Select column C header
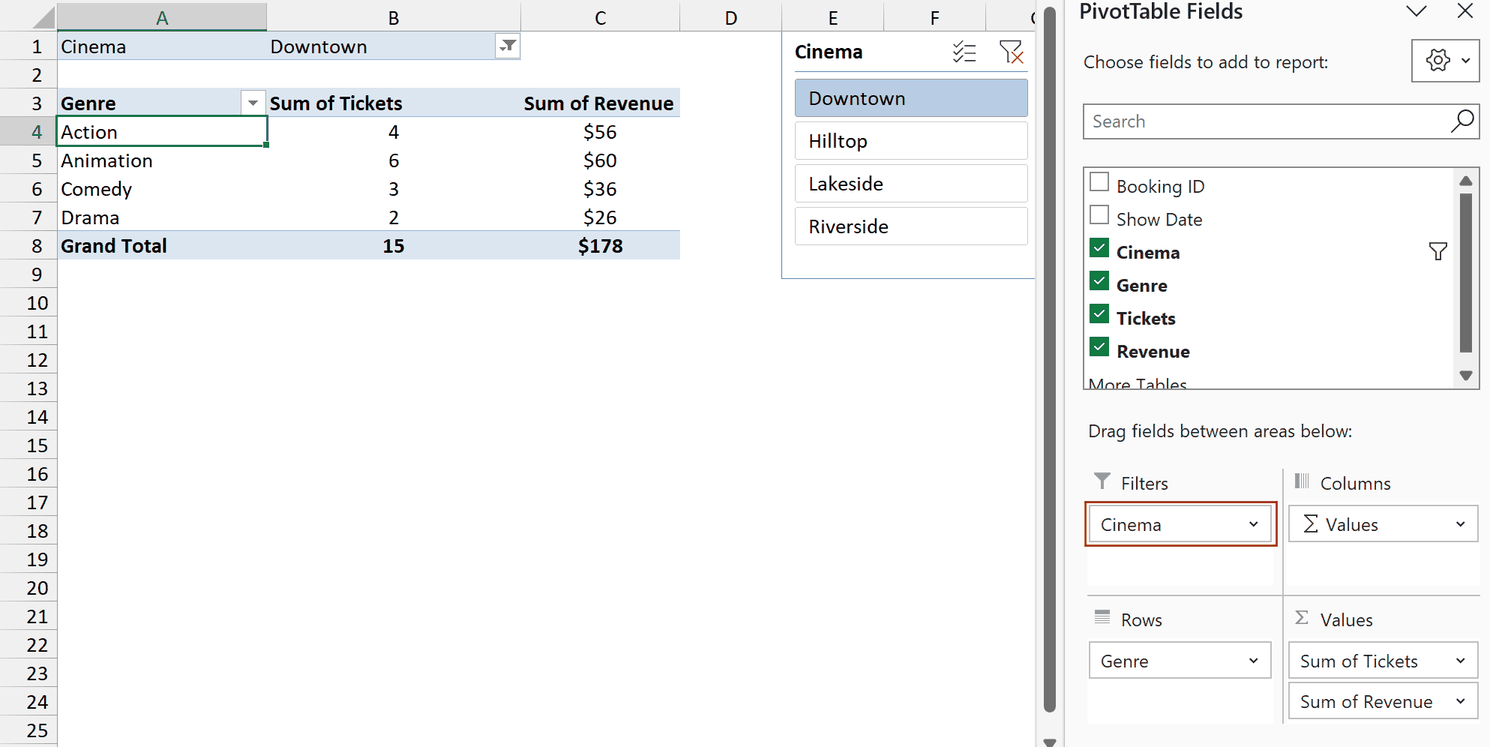The height and width of the screenshot is (747, 1490). click(600, 17)
